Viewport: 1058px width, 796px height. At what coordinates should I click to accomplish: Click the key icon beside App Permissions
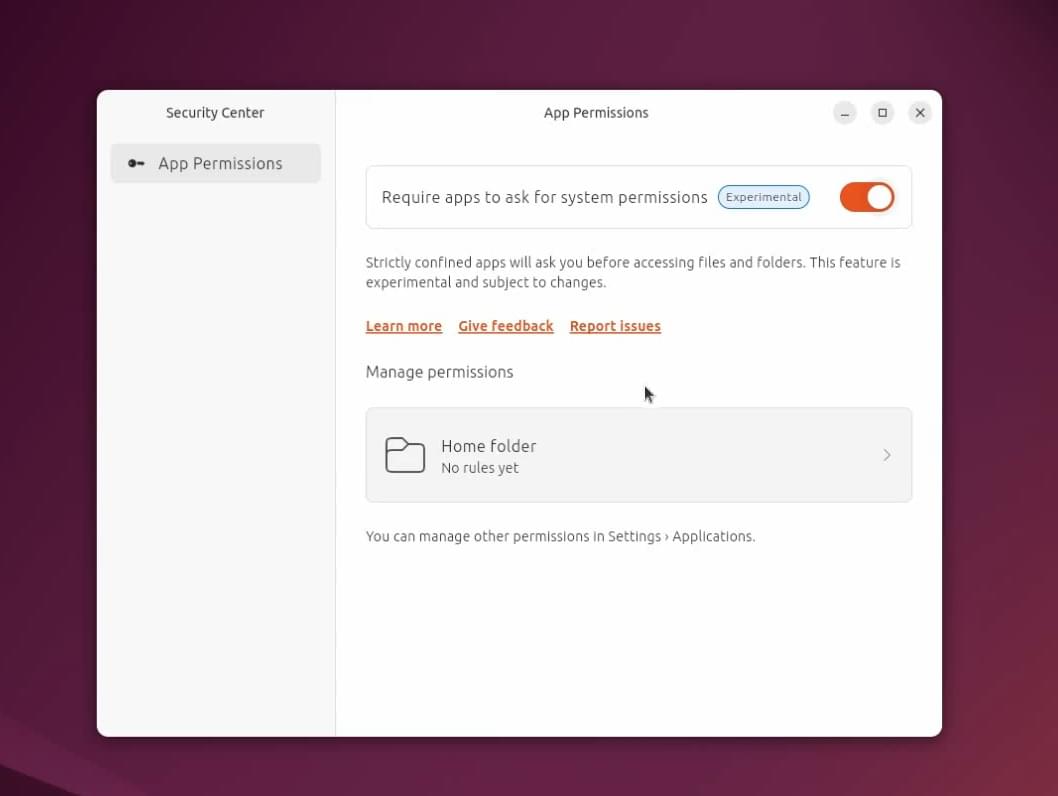136,163
